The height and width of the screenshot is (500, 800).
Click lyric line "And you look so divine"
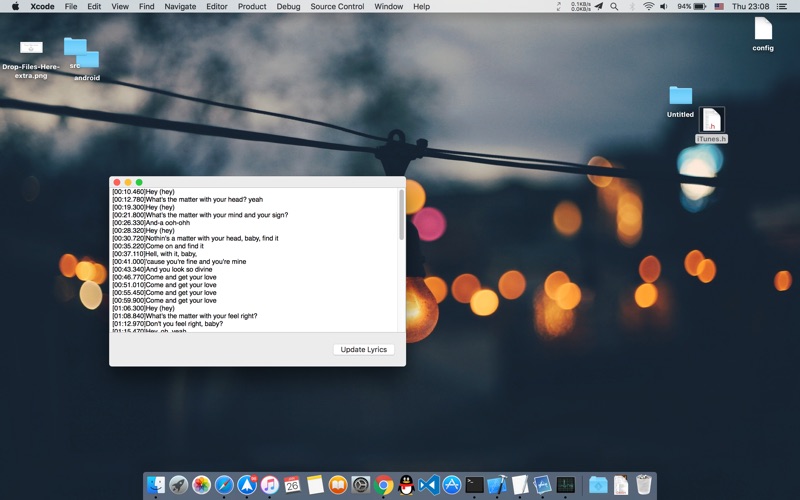179,269
